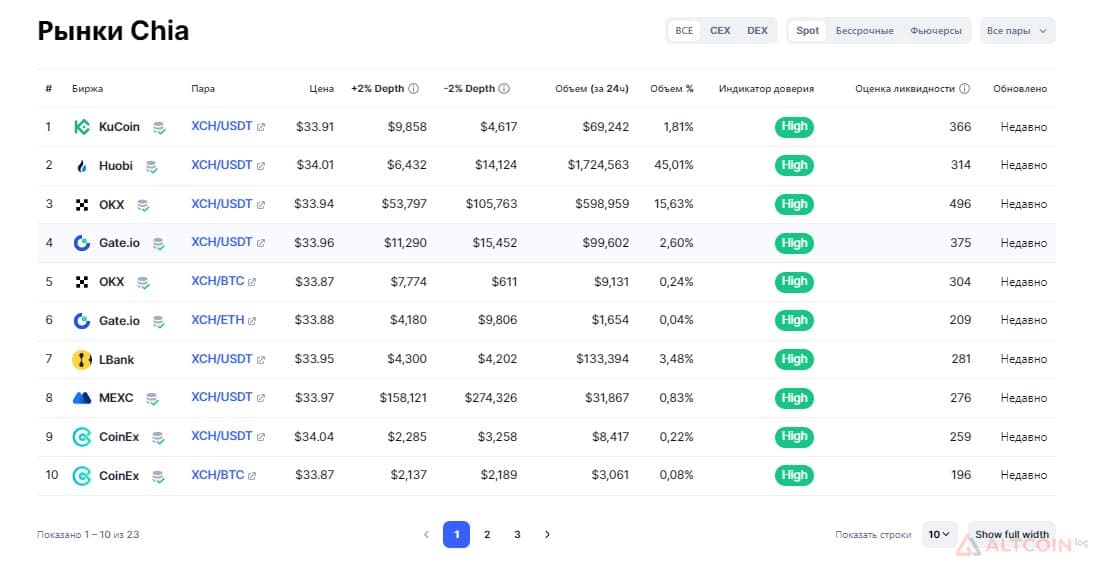Go to the next page arrow
Screen dimensions: 1102x568
coord(547,534)
